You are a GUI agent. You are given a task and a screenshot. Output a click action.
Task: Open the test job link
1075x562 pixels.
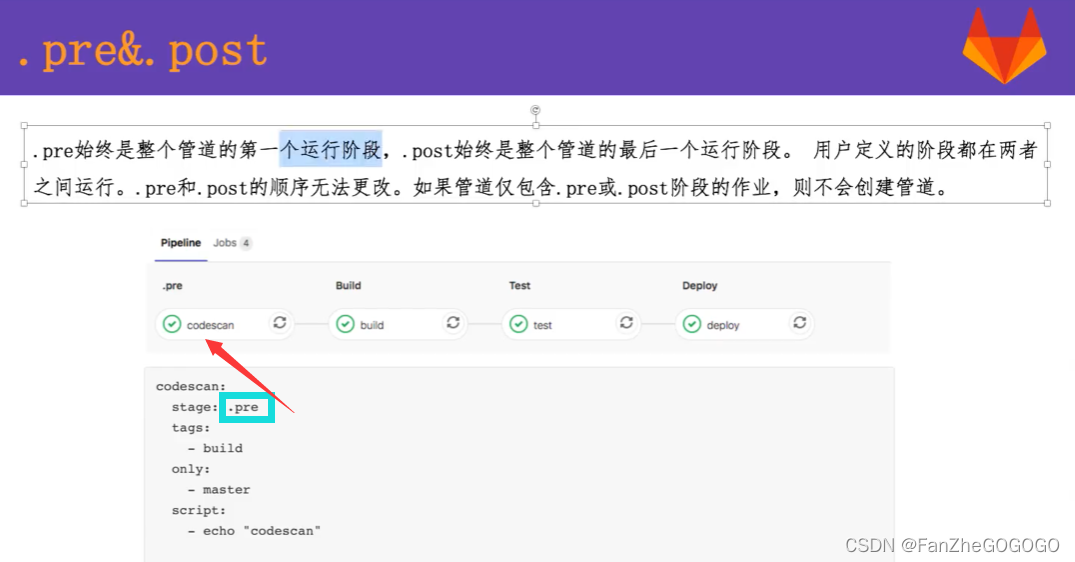pyautogui.click(x=542, y=325)
